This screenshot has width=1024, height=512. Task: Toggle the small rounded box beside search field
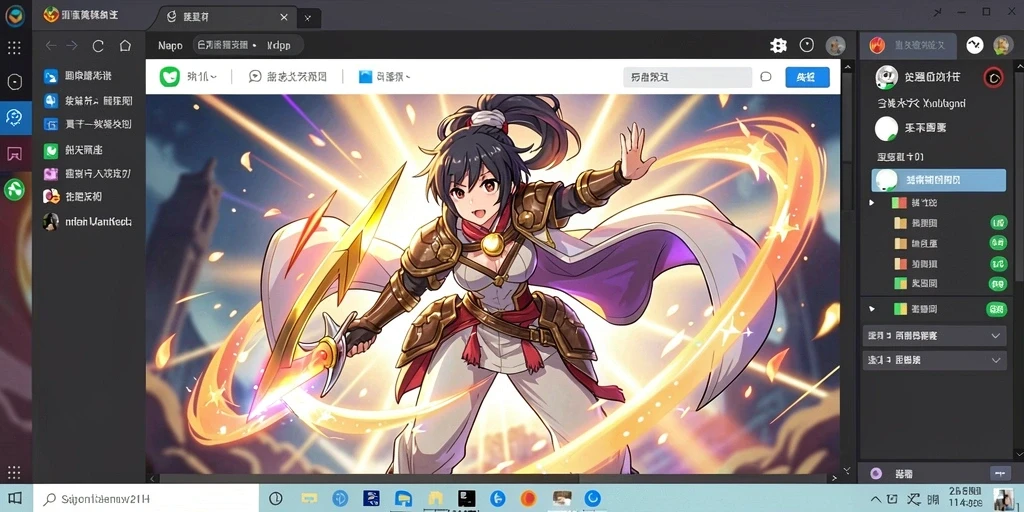pos(766,77)
